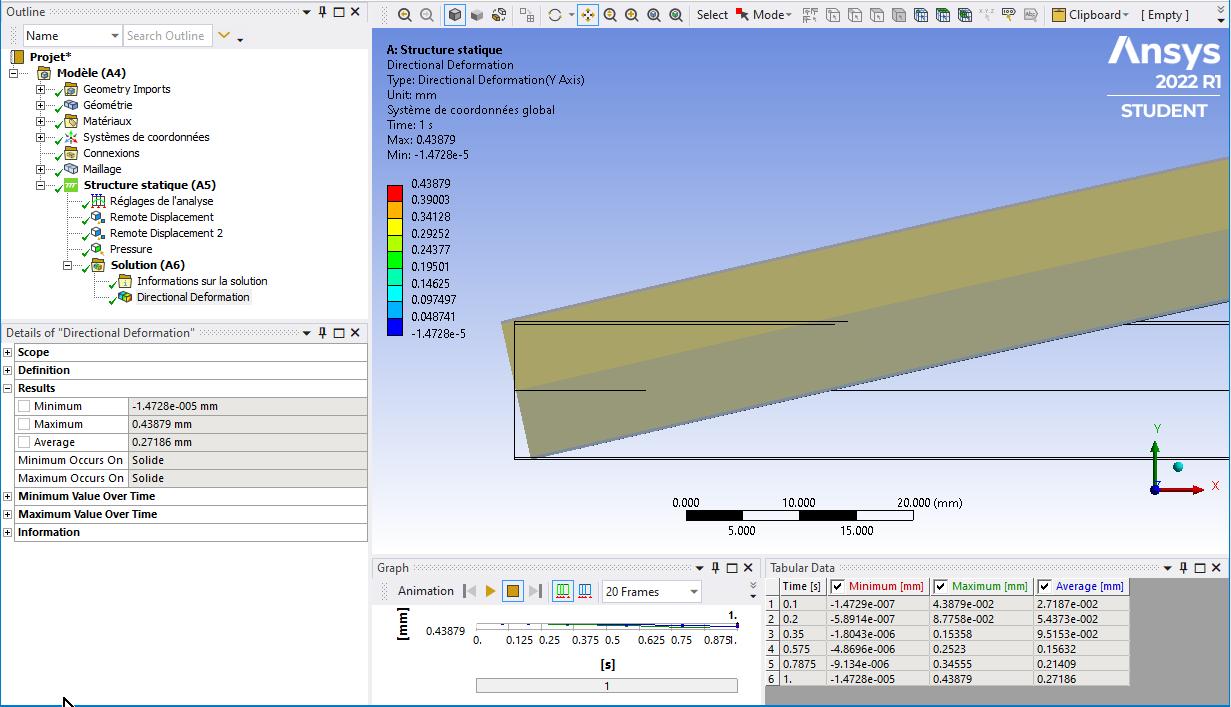
Task: Uncheck the Maximum [mm] column checkbox
Action: [x=941, y=586]
